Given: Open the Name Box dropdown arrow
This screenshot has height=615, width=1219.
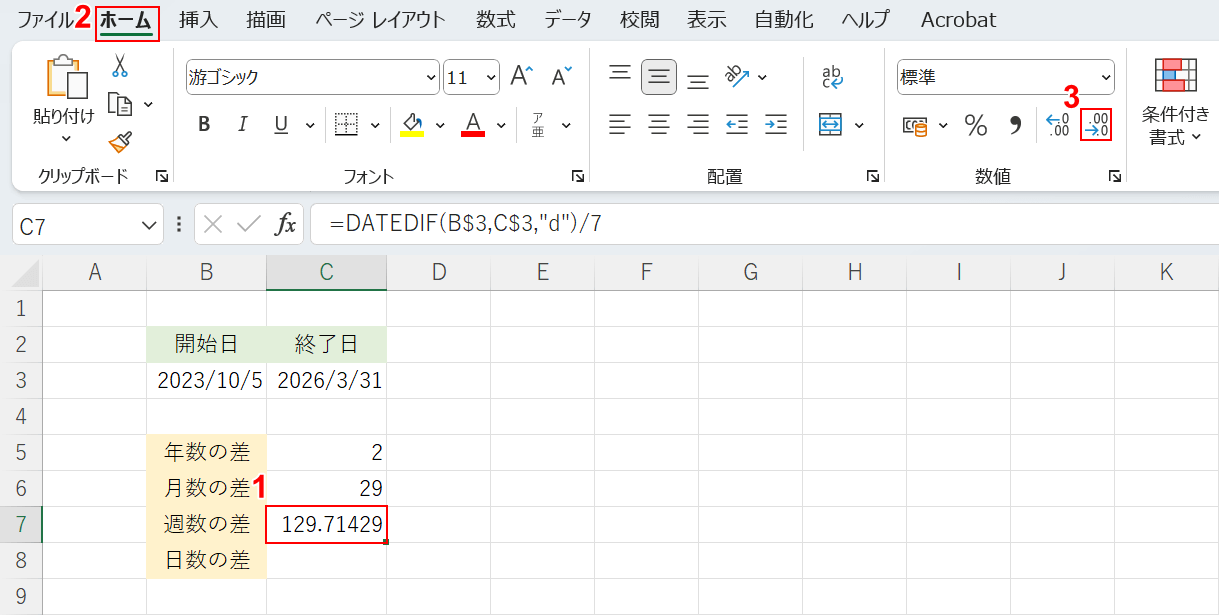Looking at the screenshot, I should 151,226.
